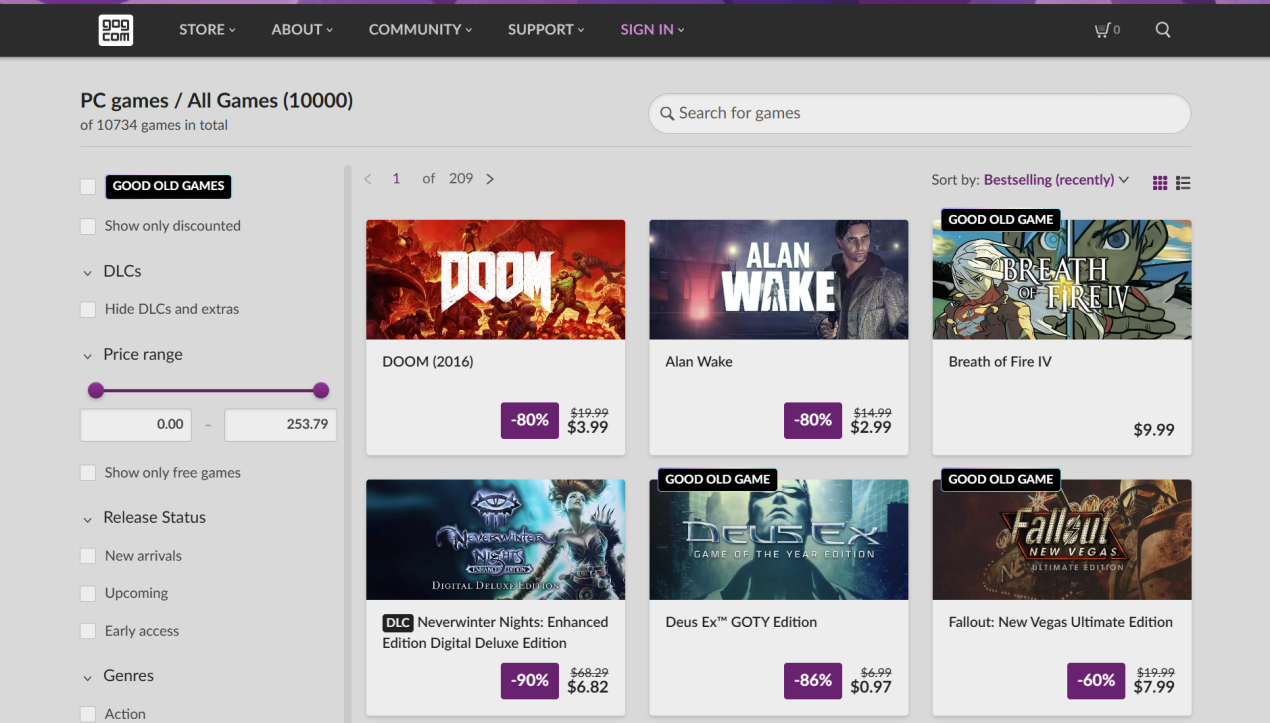
Task: Click the maximum price input 253.79
Action: (x=280, y=425)
